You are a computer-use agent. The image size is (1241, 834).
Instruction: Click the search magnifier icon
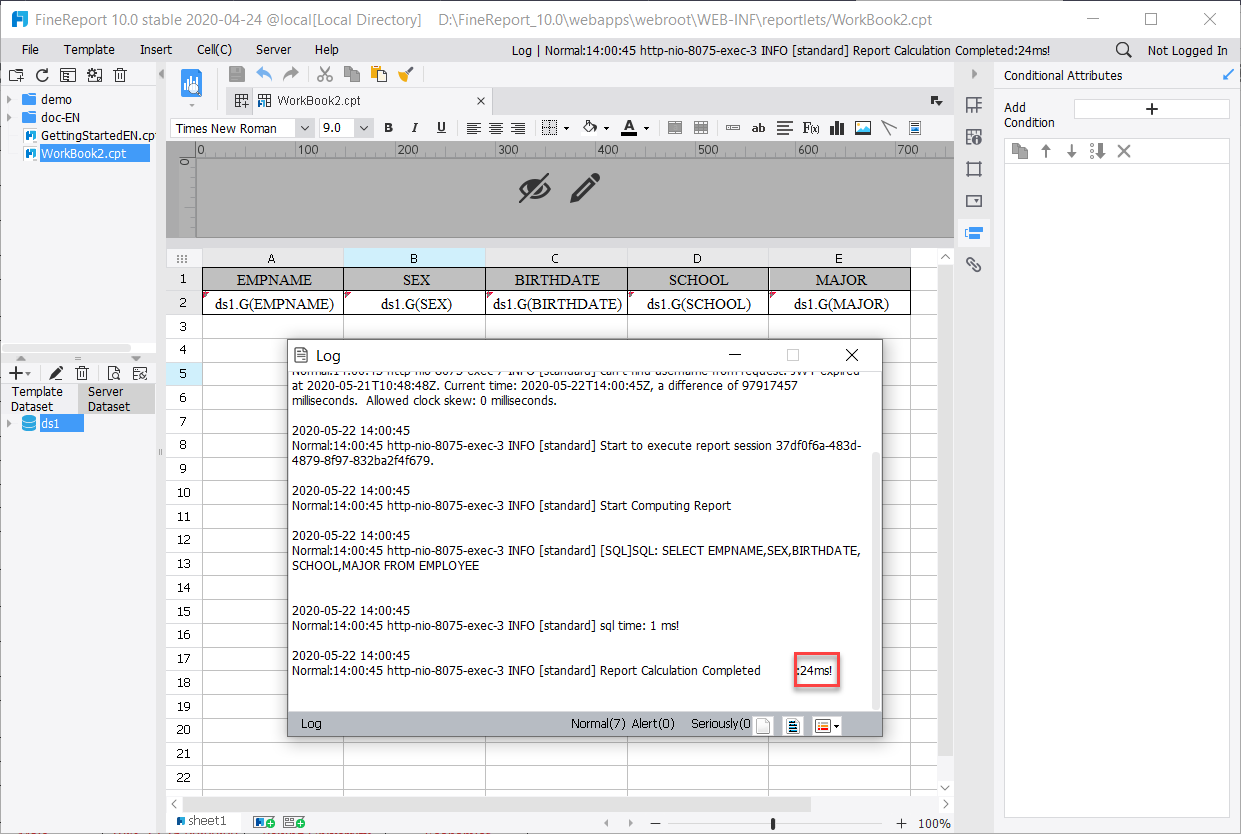point(1124,50)
